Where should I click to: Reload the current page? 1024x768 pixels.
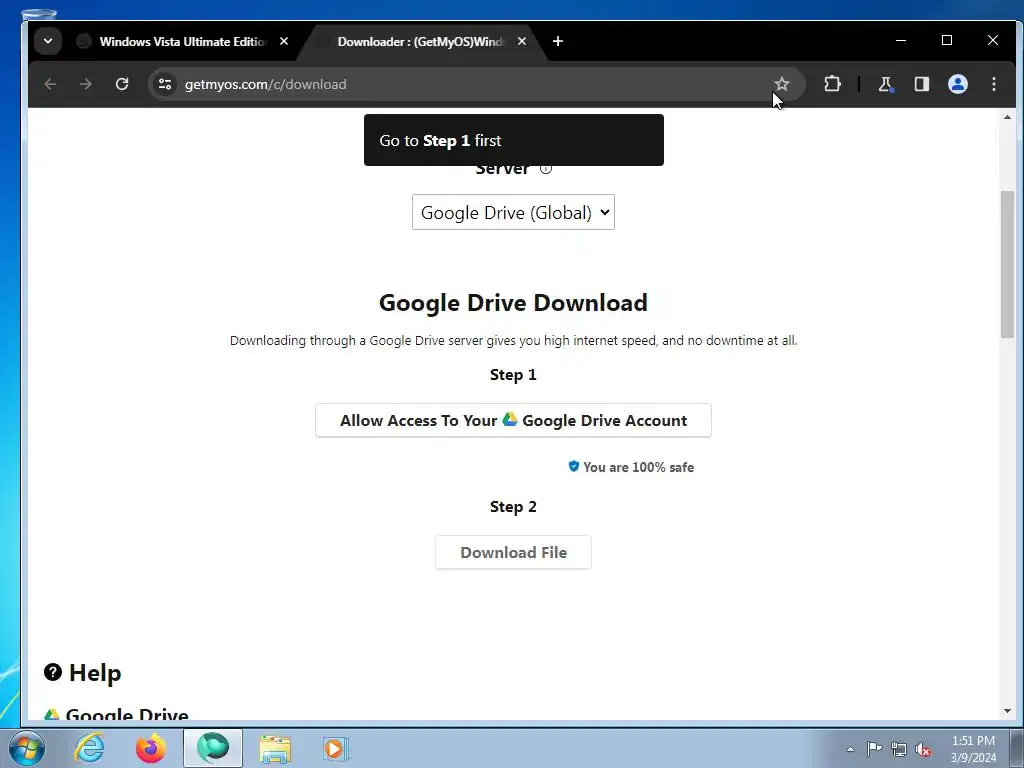(x=122, y=84)
